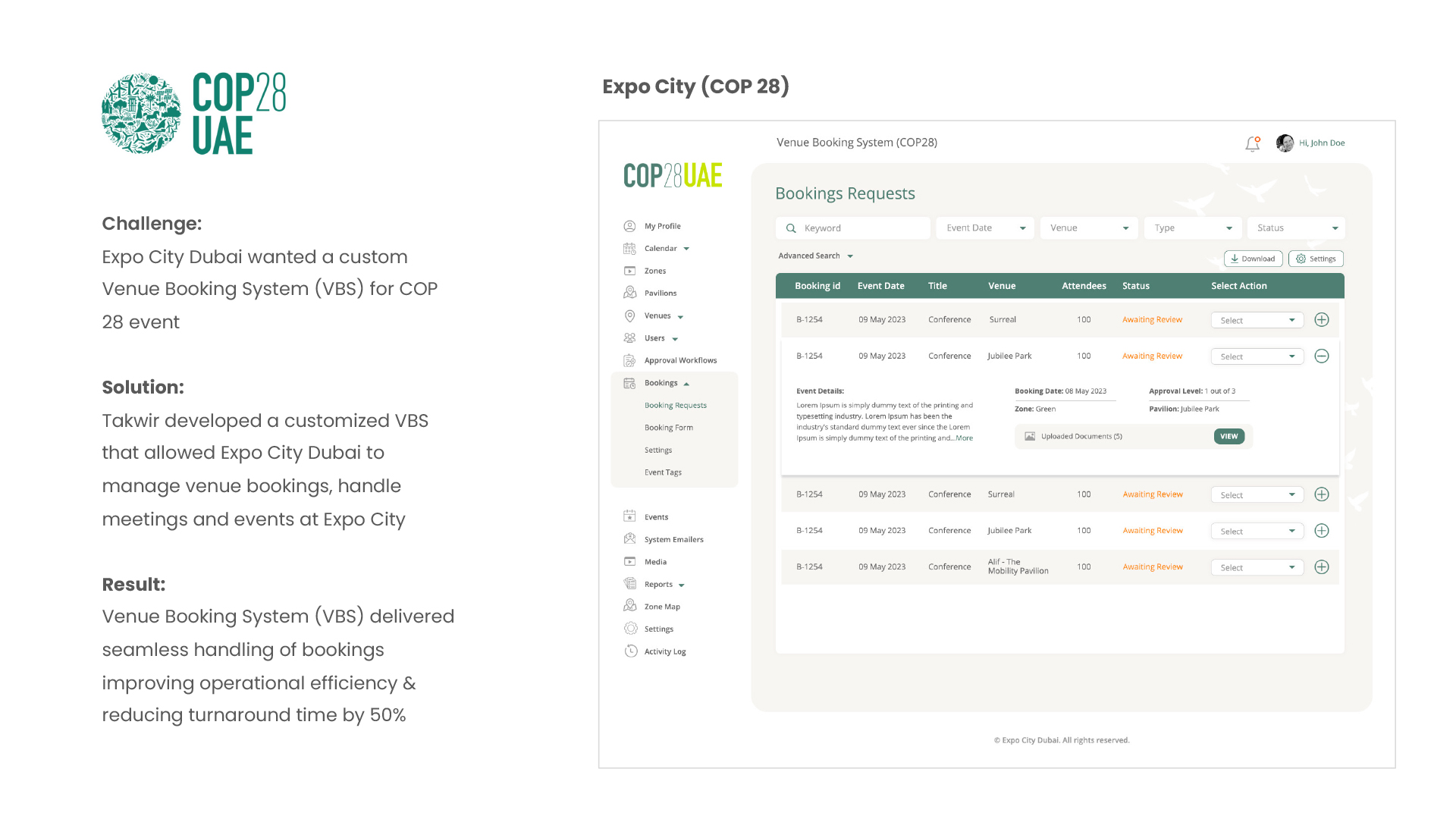Open the Event Date filter dropdown
This screenshot has width=1456, height=819.
(x=985, y=228)
